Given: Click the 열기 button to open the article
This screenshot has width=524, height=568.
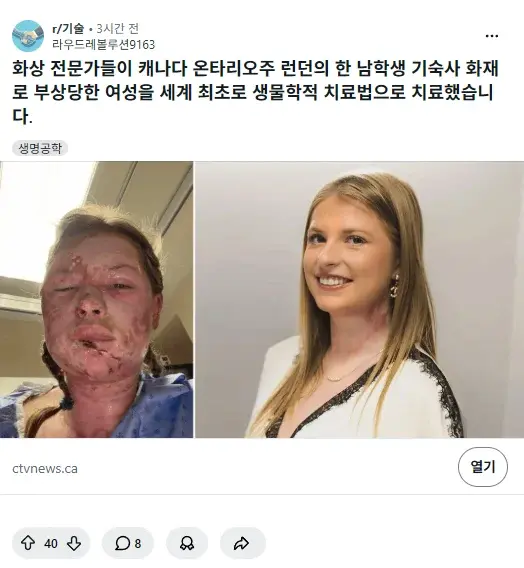Looking at the screenshot, I should click(x=483, y=467).
